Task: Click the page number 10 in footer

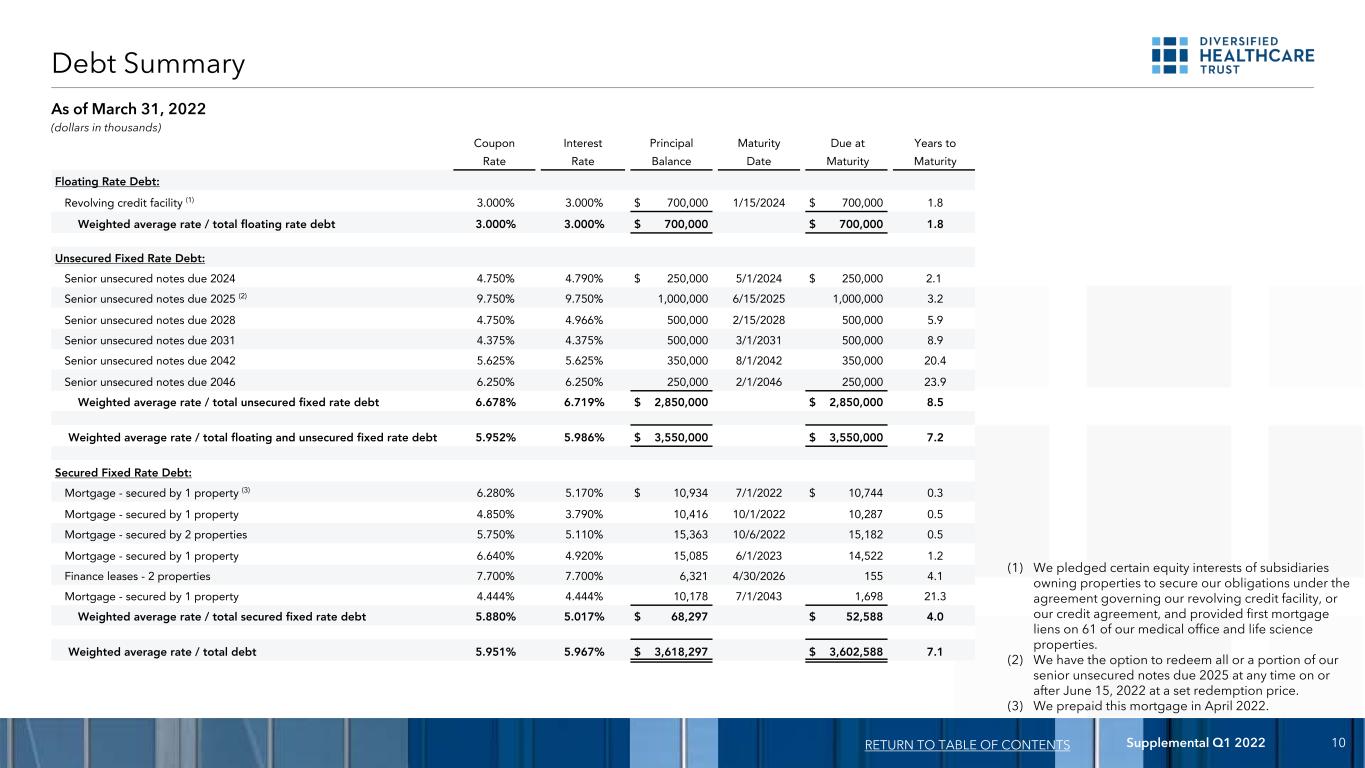Action: coord(1339,743)
